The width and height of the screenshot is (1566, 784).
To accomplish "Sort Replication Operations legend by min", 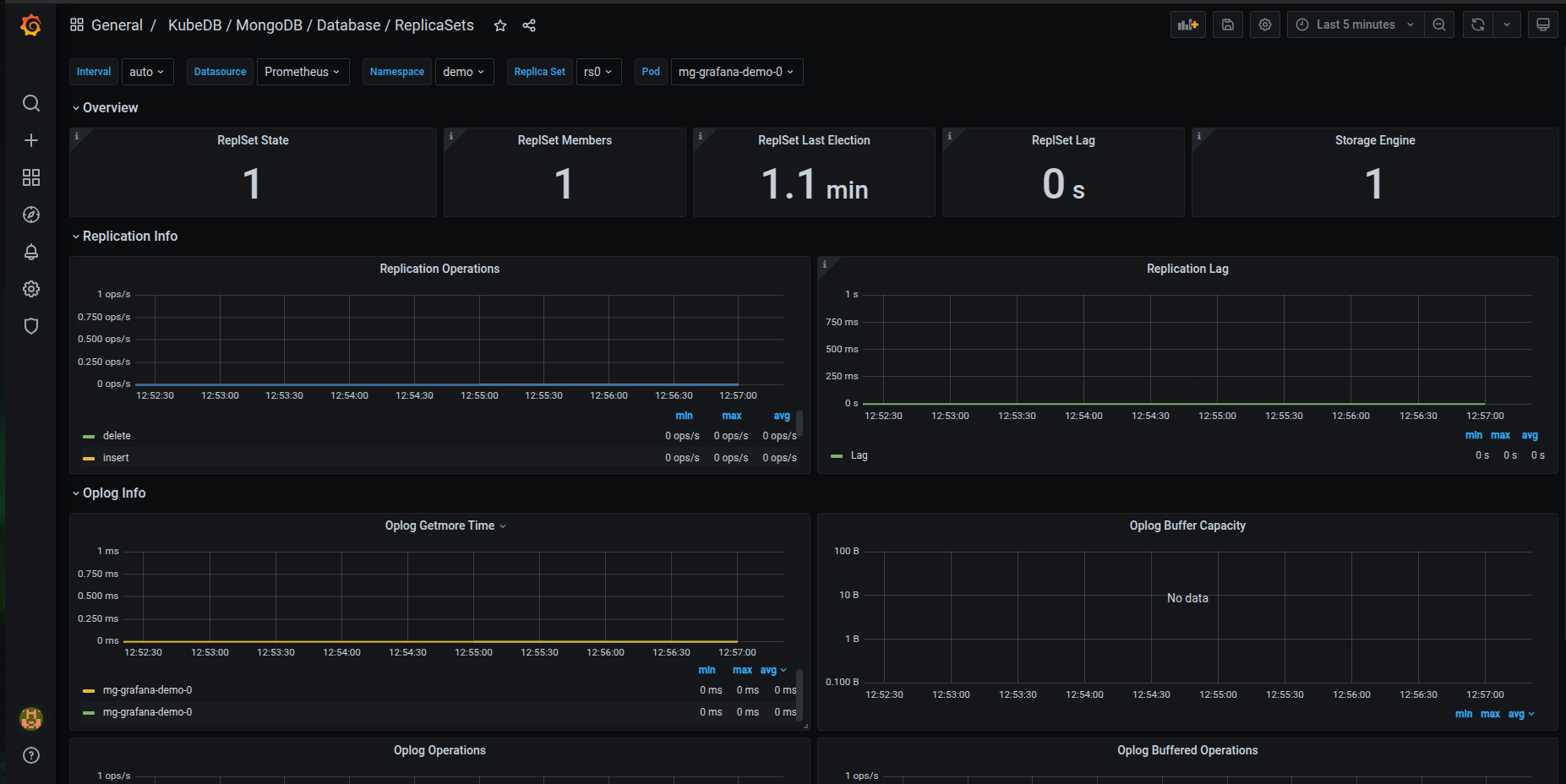I will pyautogui.click(x=685, y=416).
